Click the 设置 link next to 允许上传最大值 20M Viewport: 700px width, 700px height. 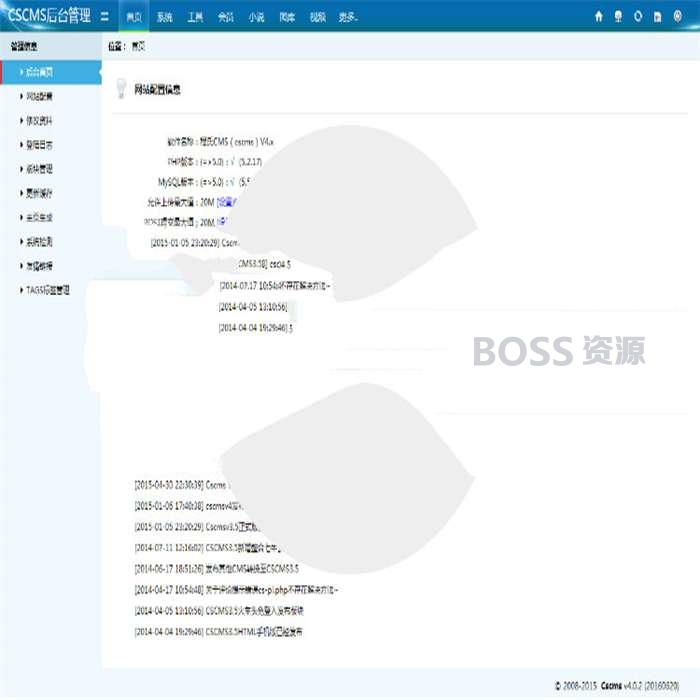click(x=226, y=202)
